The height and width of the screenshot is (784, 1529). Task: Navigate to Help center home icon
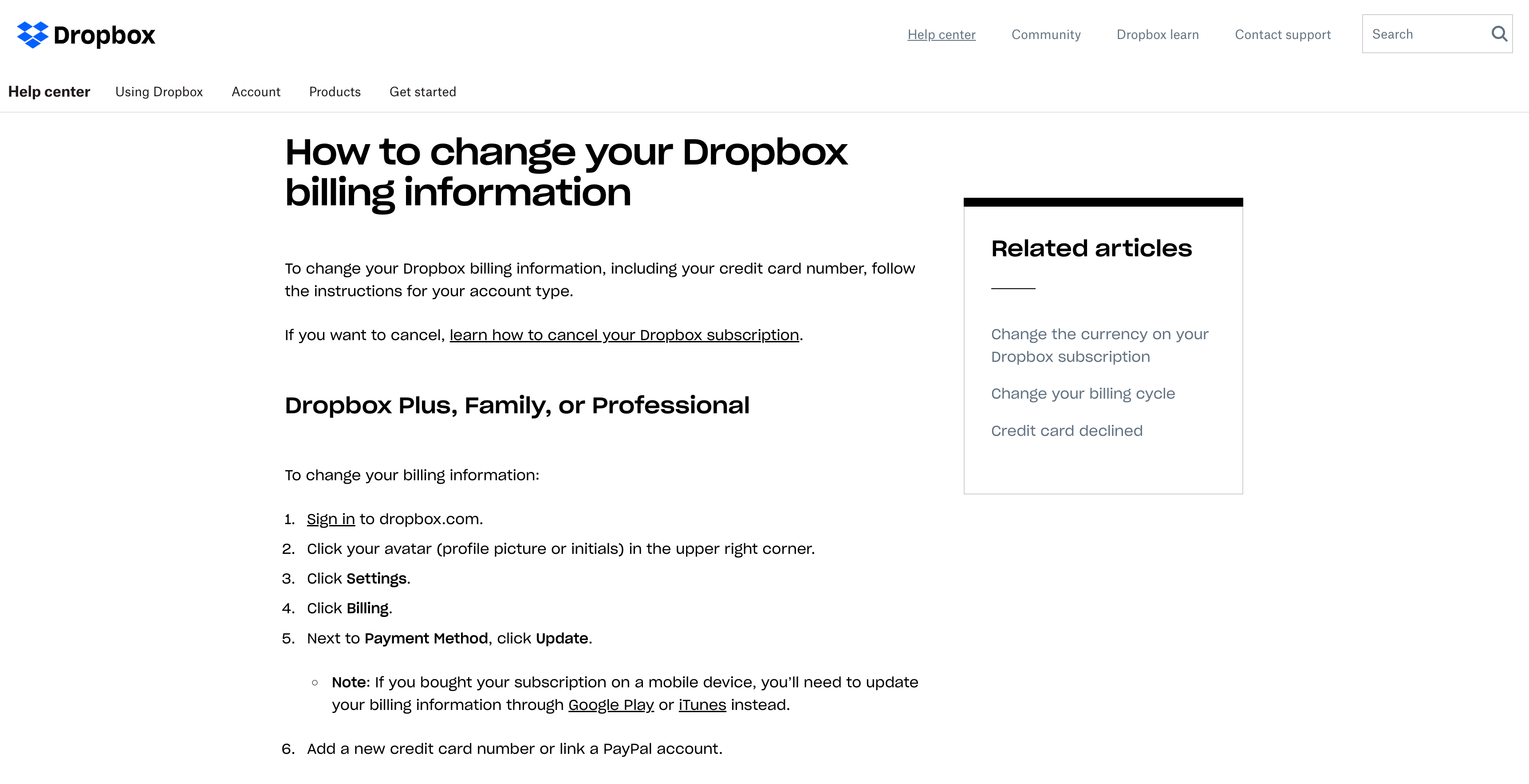pos(49,91)
